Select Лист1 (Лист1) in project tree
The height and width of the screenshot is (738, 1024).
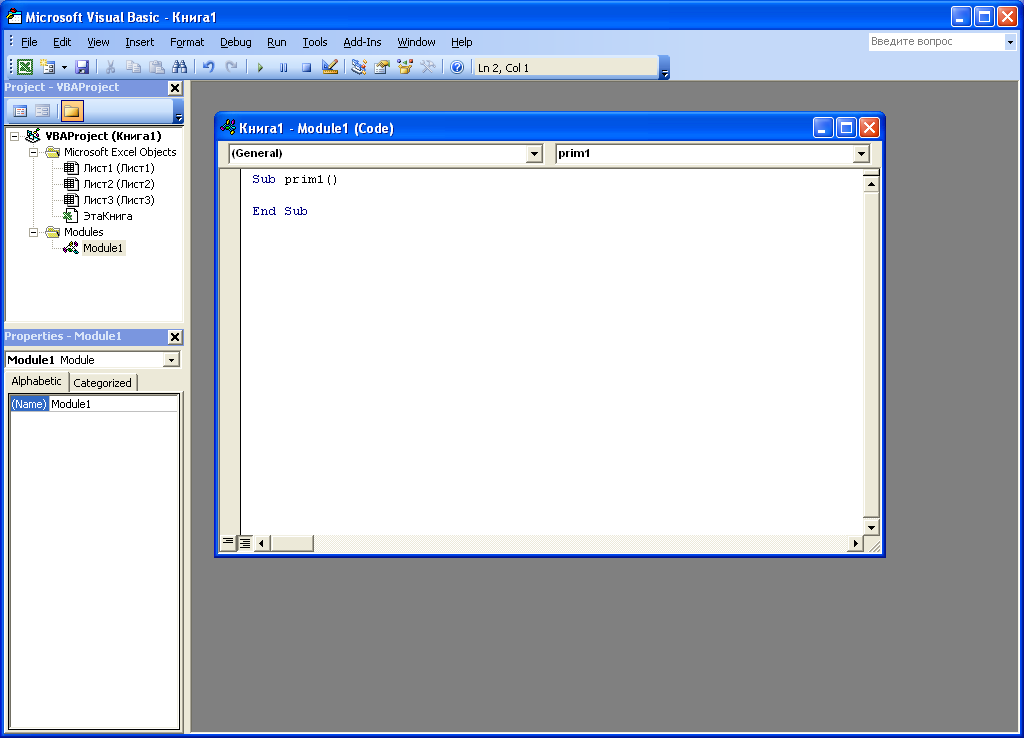[x=119, y=168]
